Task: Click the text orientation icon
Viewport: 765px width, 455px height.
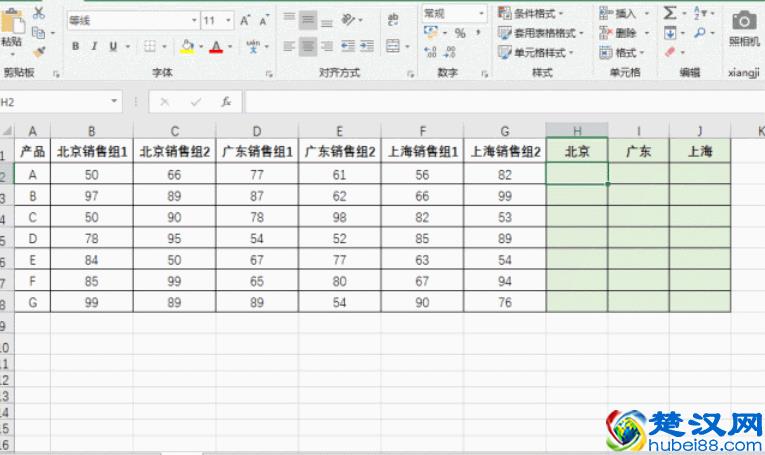Action: coord(348,20)
